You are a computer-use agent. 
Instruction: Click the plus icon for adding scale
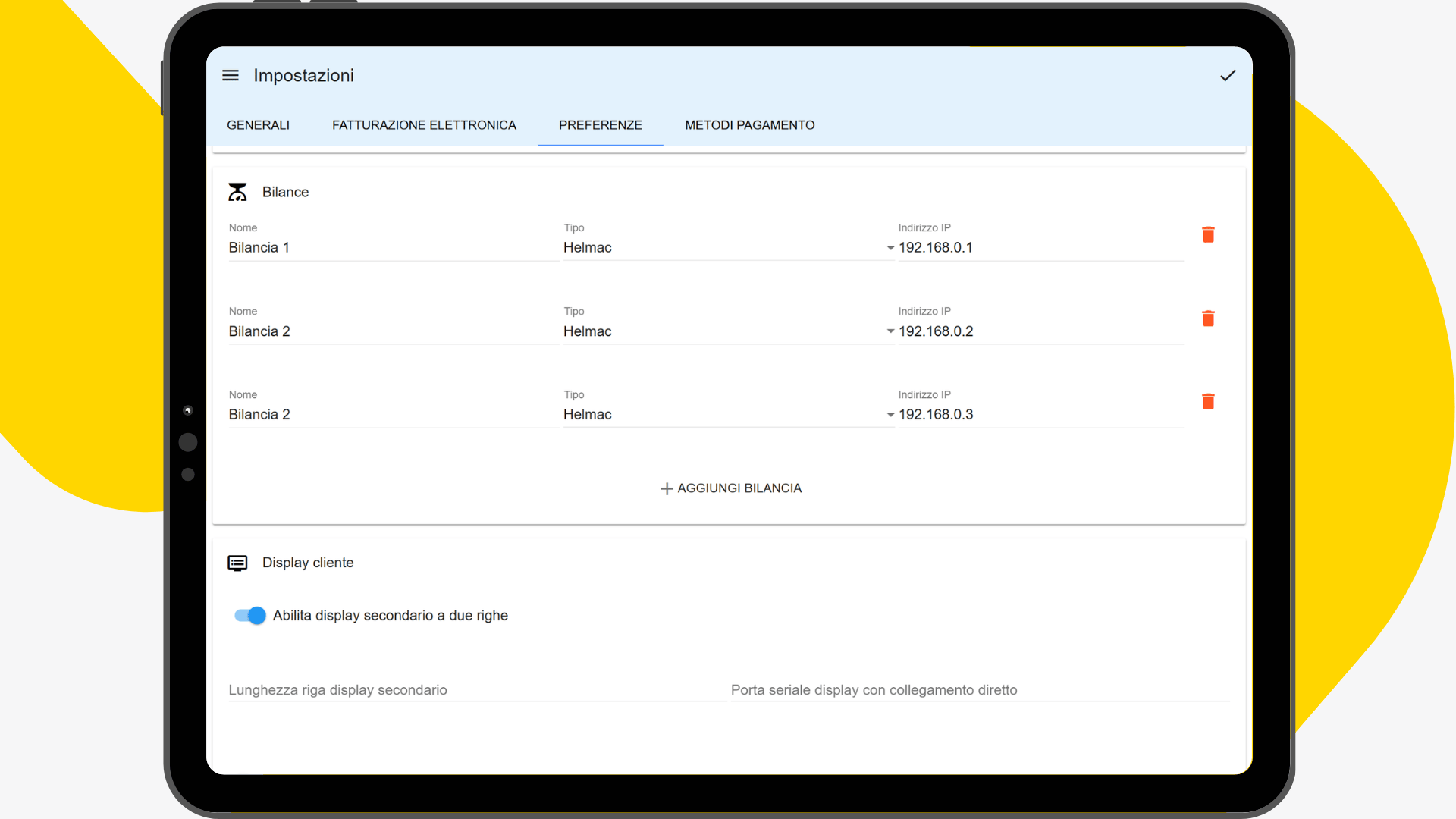click(667, 488)
